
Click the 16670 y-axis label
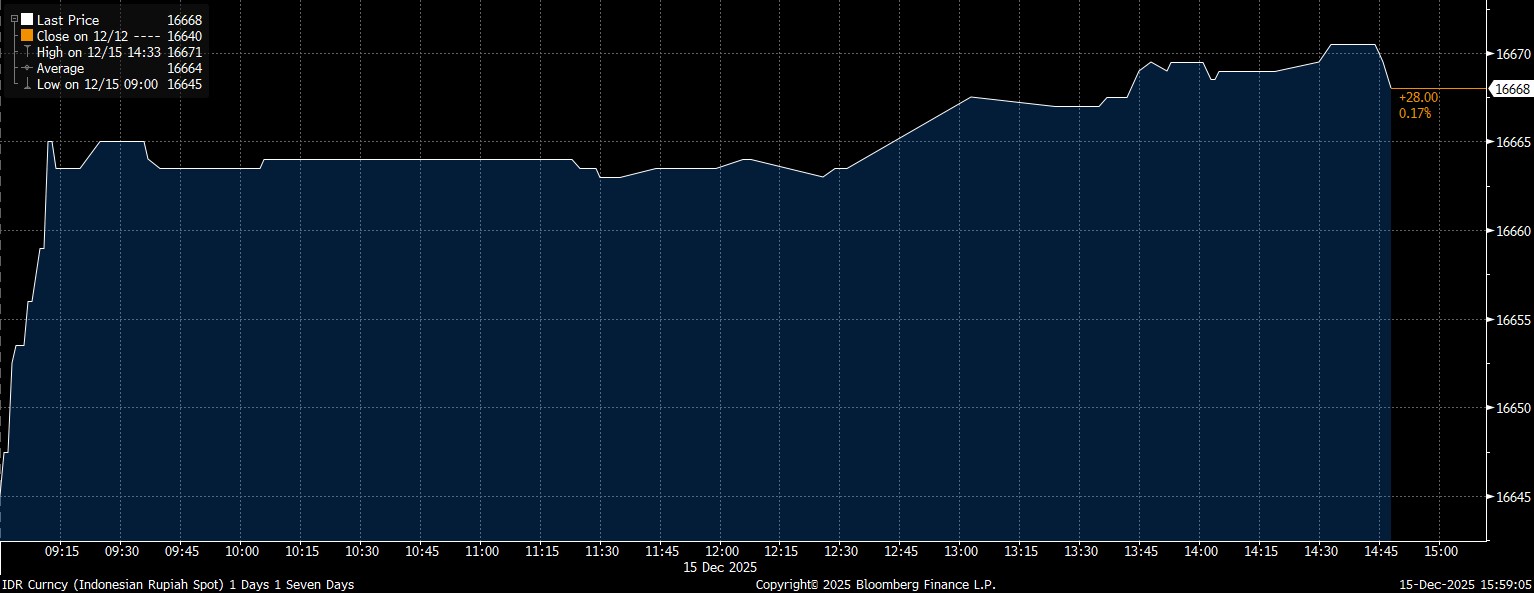coord(1511,53)
